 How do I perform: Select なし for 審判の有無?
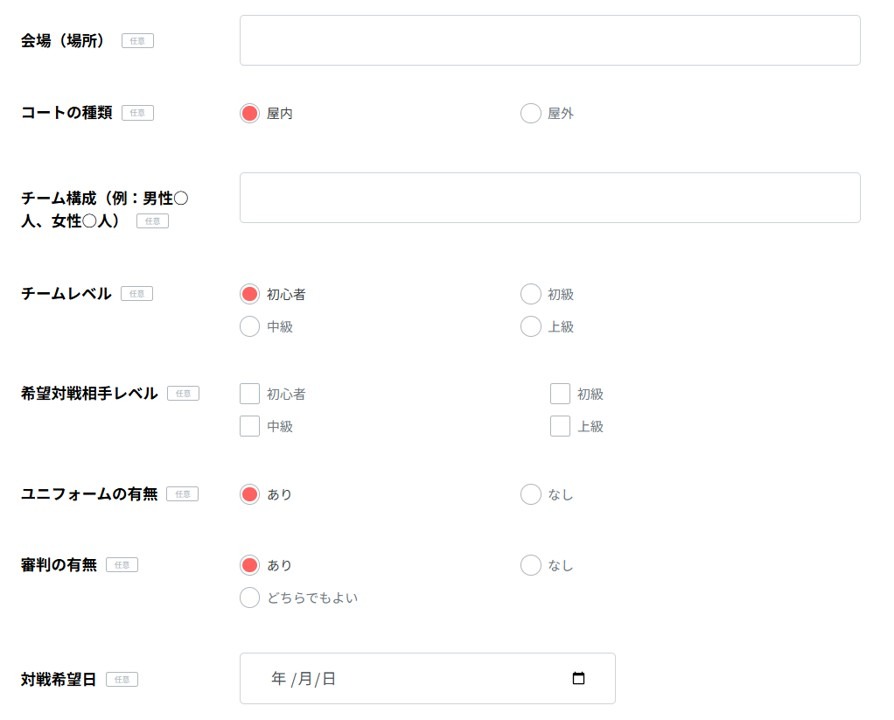coord(530,565)
